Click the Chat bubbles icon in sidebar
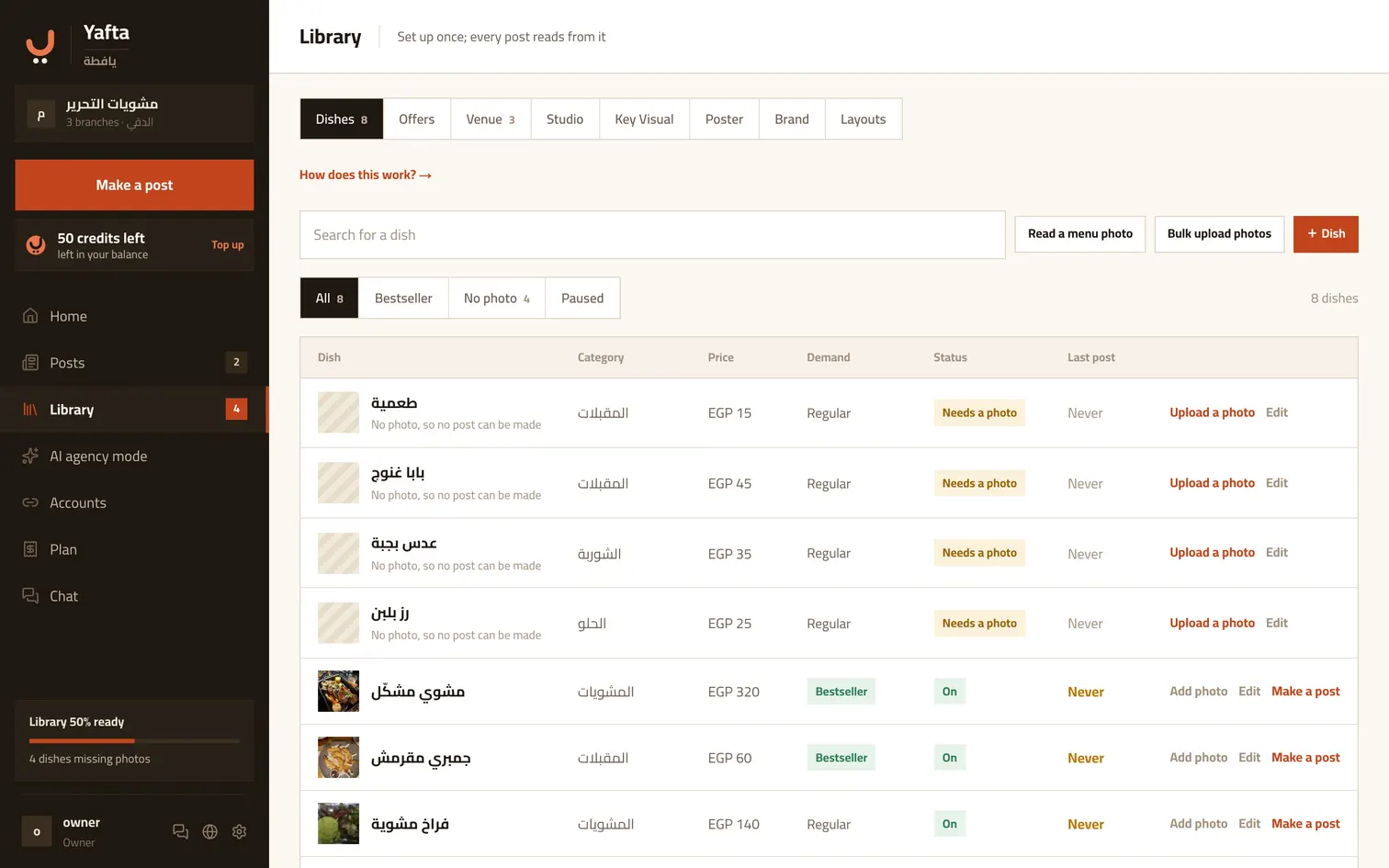The image size is (1389, 868). click(x=30, y=596)
